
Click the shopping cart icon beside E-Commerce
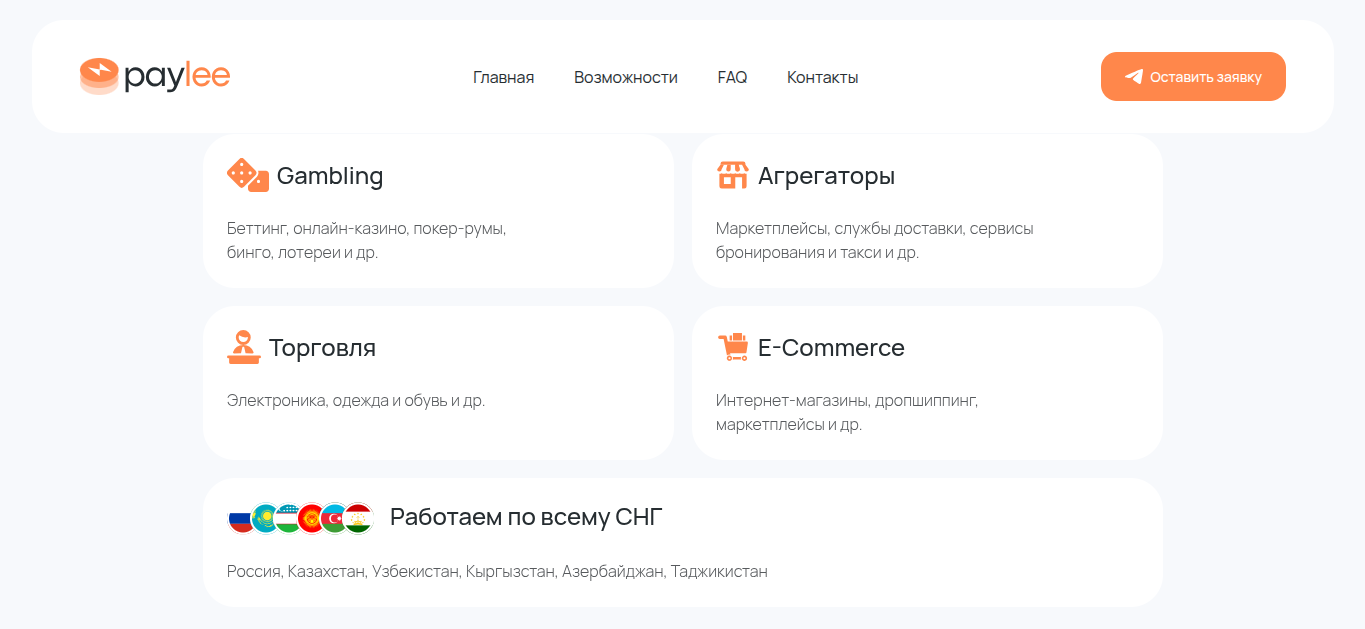(x=732, y=347)
